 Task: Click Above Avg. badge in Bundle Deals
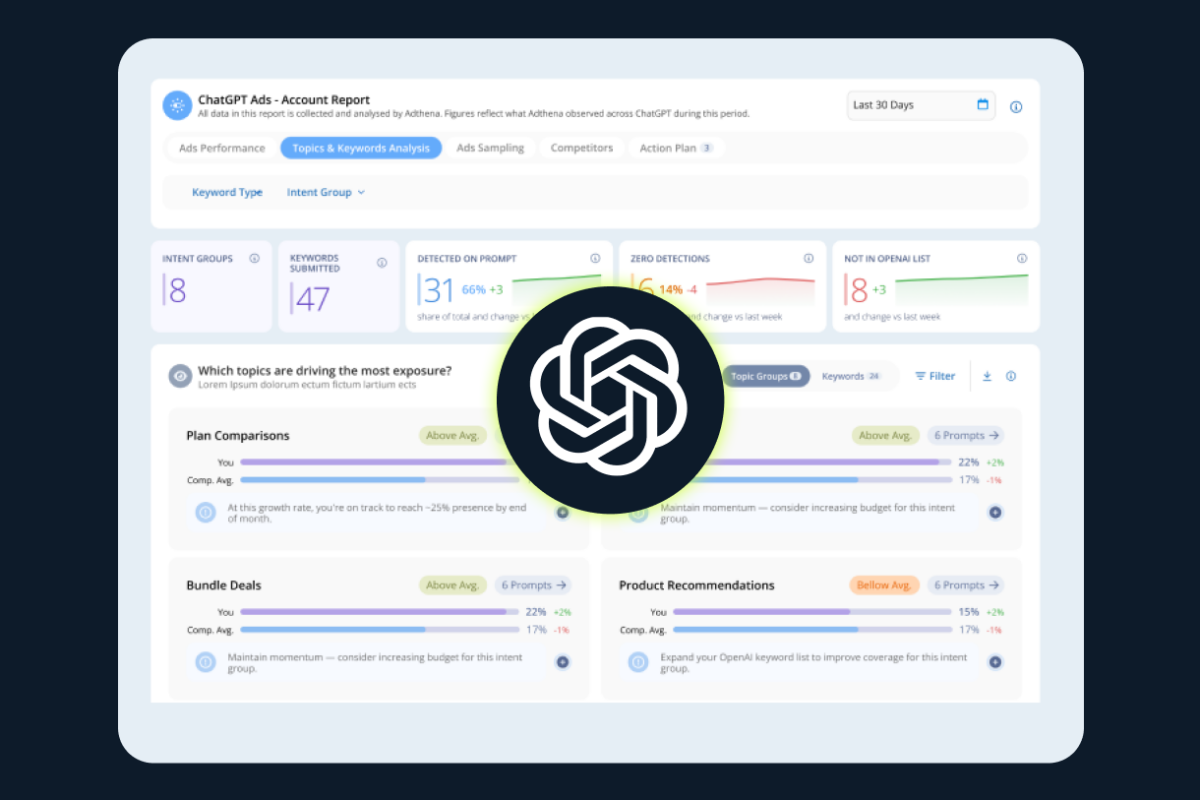(x=453, y=585)
